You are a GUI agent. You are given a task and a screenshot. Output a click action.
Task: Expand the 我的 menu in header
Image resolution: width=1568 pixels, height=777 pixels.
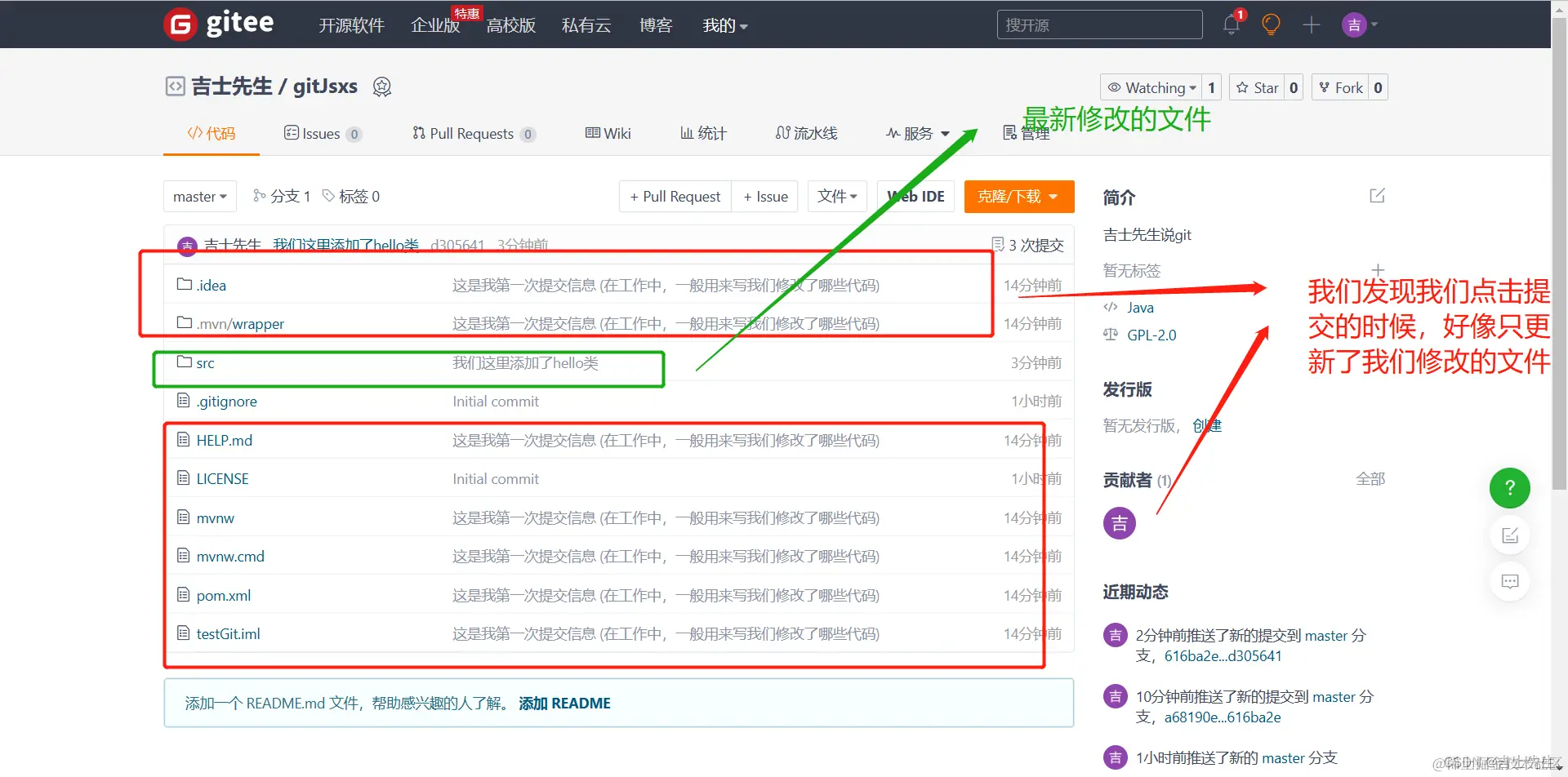725,25
